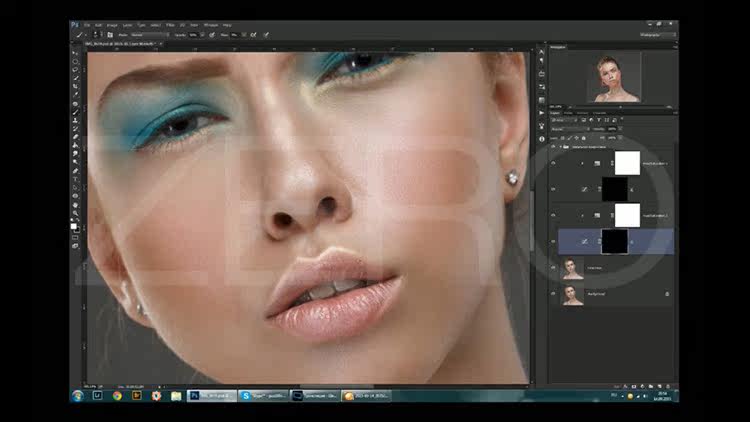Select the Eraser tool
Viewport: 750px width, 422px height.
pyautogui.click(x=75, y=137)
